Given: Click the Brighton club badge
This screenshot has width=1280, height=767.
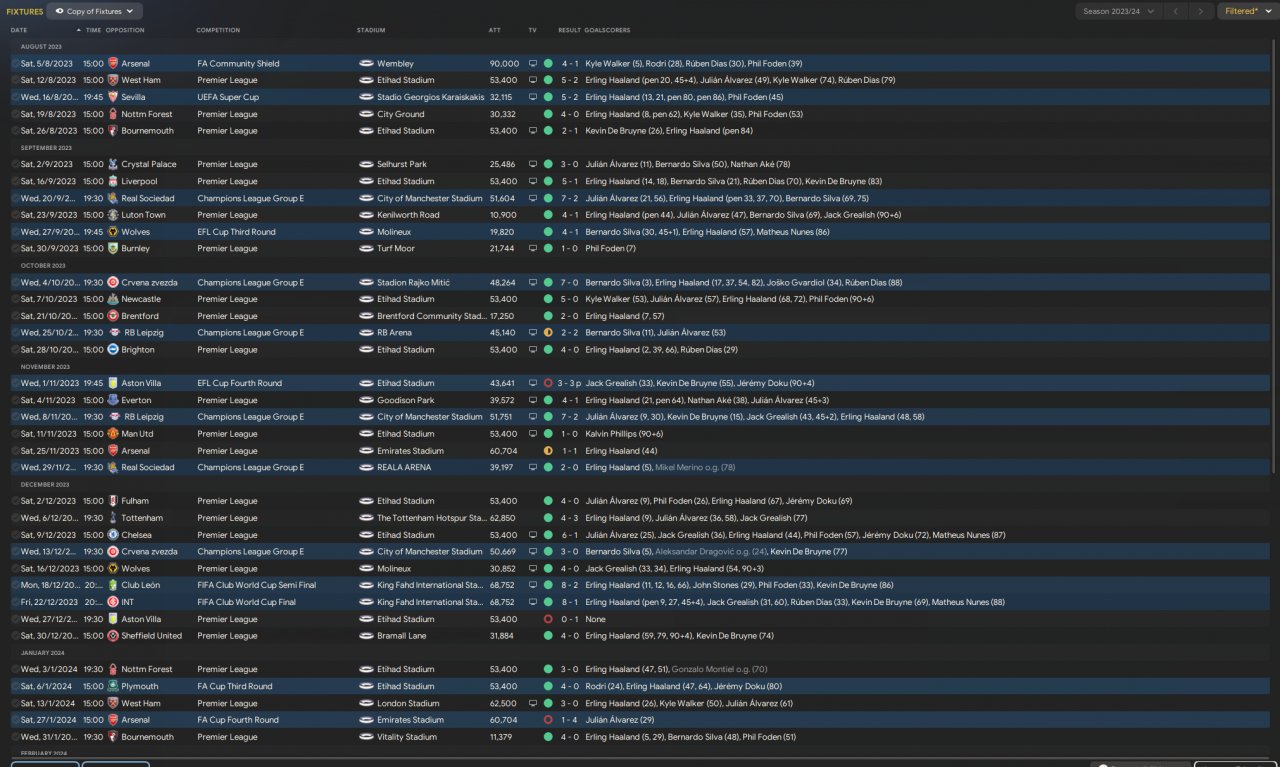Looking at the screenshot, I should (x=113, y=350).
